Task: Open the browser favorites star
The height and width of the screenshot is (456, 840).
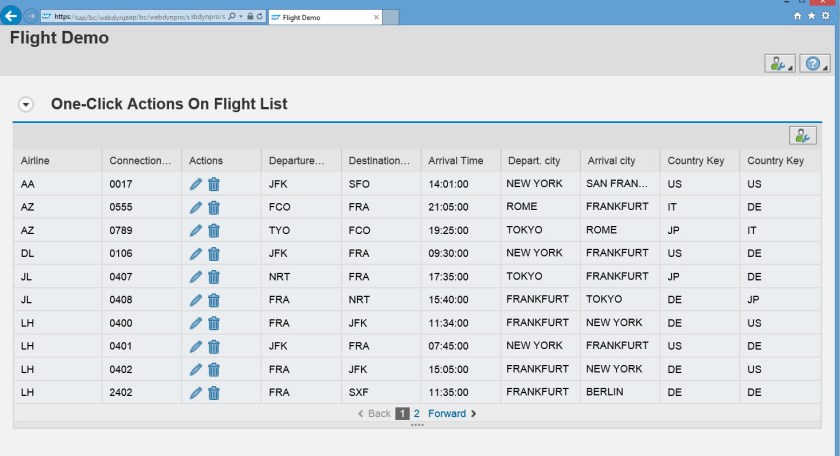Action: (810, 16)
